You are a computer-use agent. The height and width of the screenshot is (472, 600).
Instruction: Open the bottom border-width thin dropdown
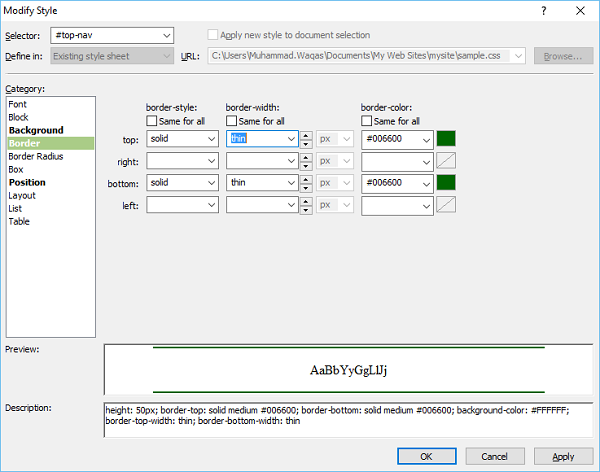(x=290, y=183)
